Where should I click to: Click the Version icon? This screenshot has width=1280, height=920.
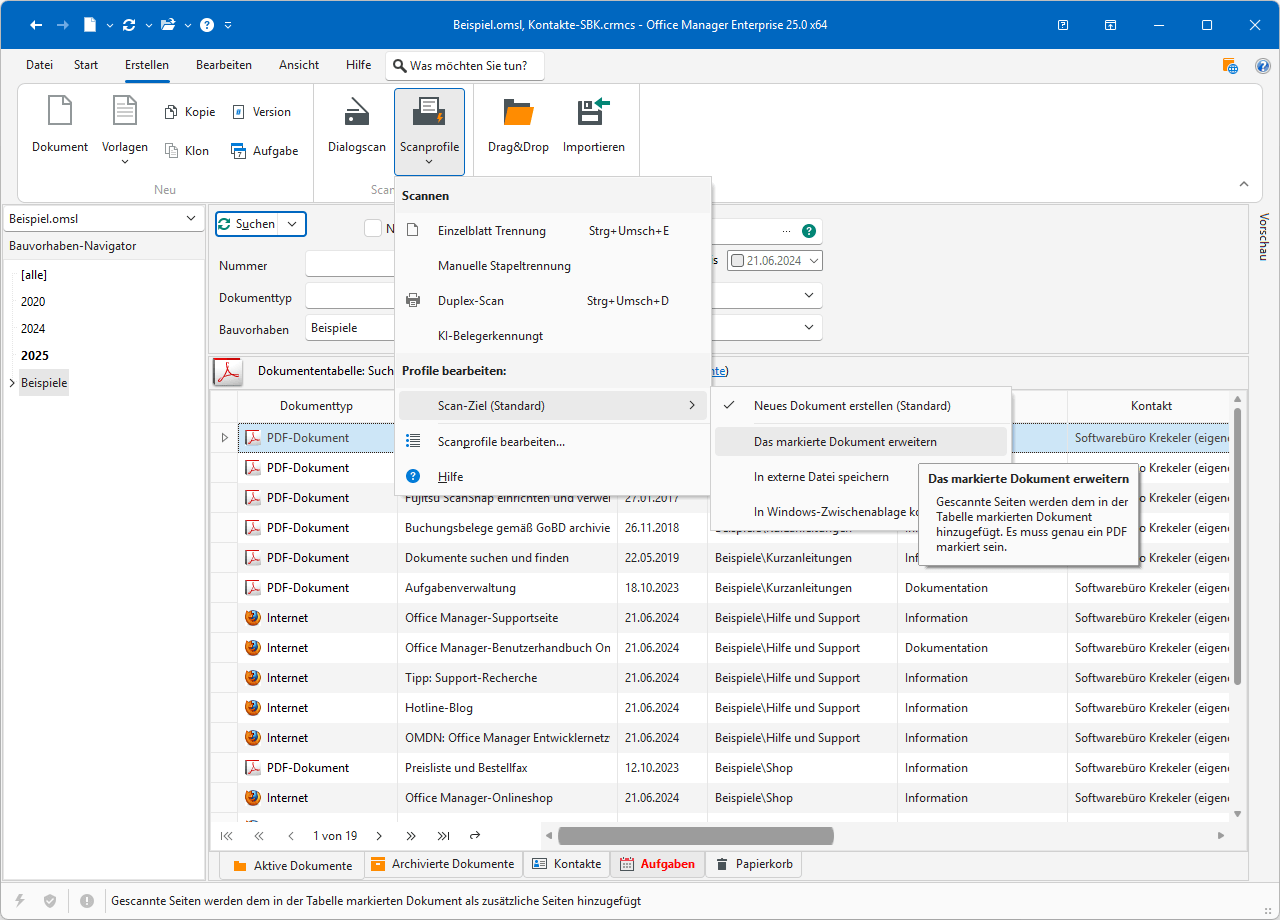click(x=238, y=112)
